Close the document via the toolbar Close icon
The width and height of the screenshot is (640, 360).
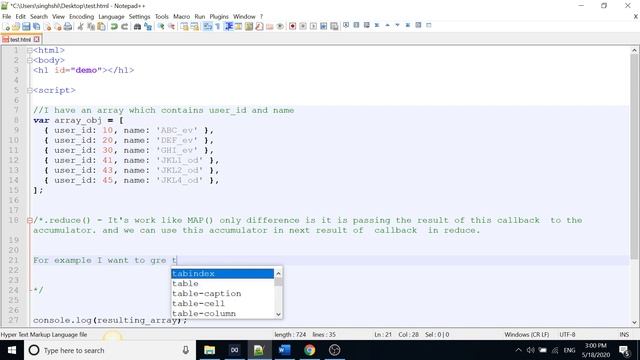coord(47,27)
